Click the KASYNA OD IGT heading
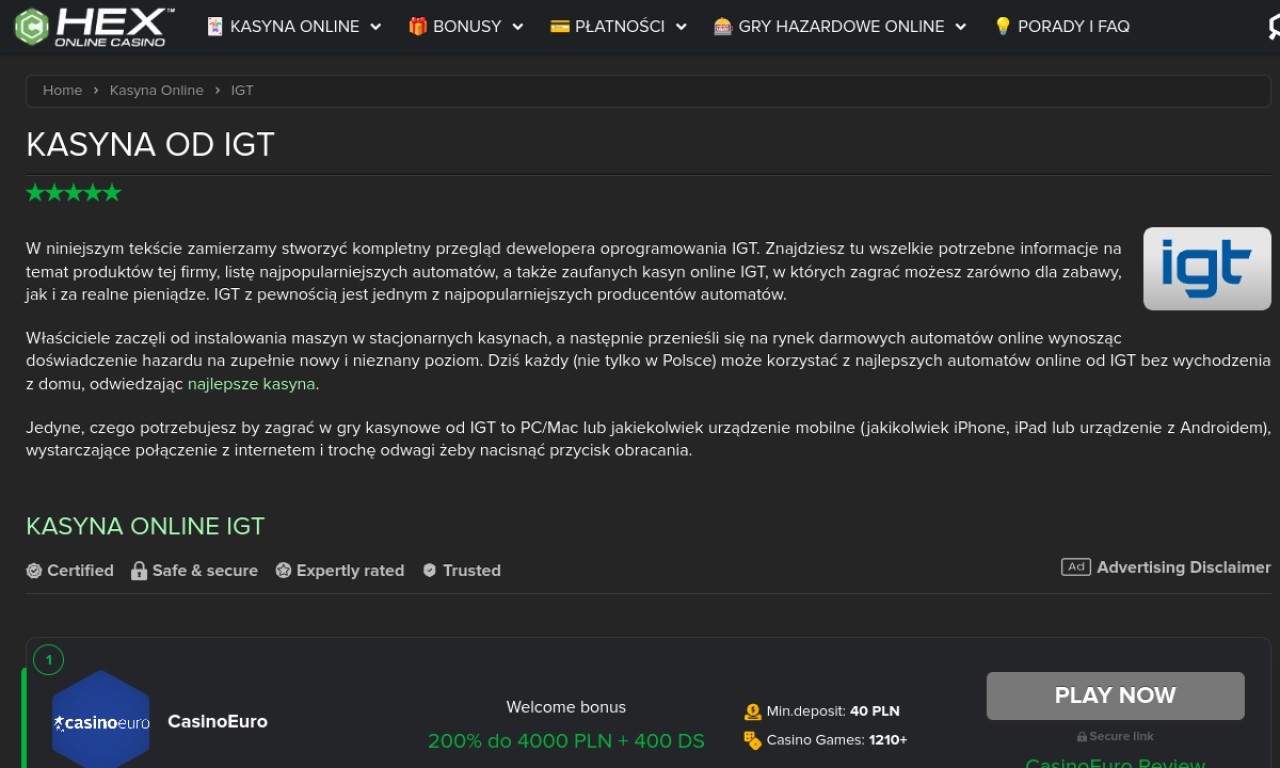This screenshot has height=768, width=1280. coord(150,145)
